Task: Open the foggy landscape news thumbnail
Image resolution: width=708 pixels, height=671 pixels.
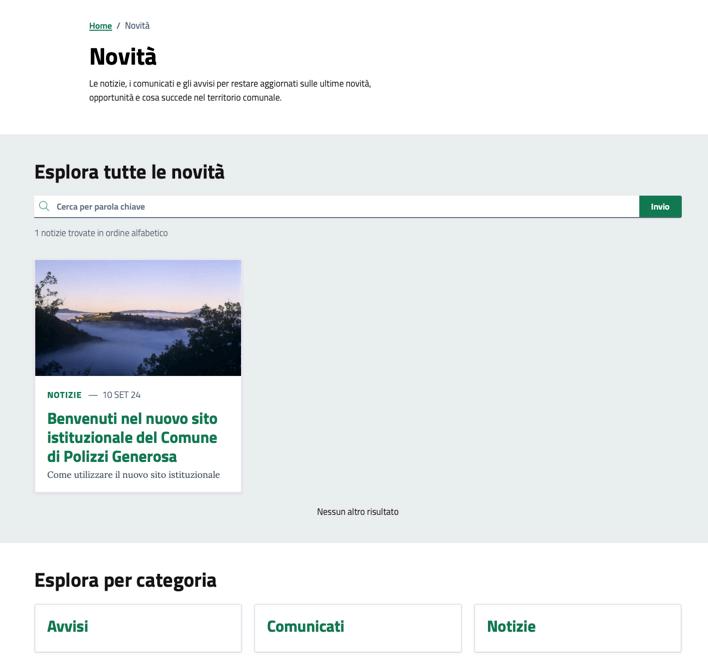Action: (138, 317)
